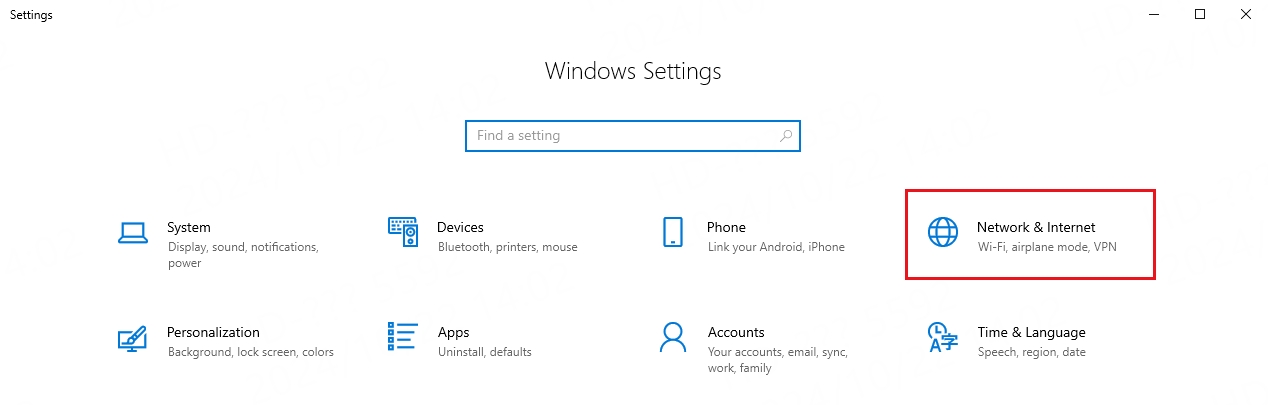Click the Network & Internet globe icon
1268x405 pixels.
point(942,232)
